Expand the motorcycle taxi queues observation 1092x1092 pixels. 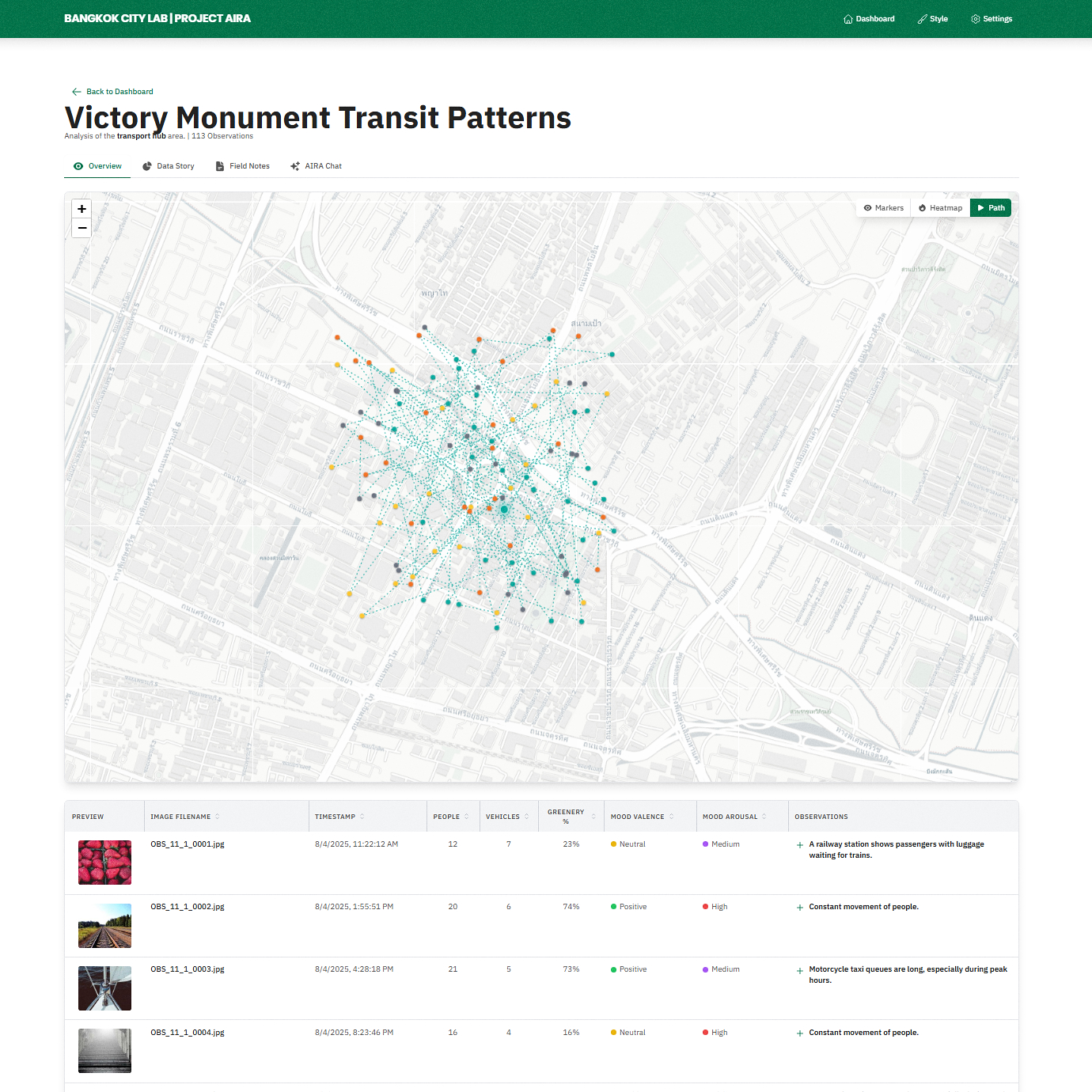[800, 970]
